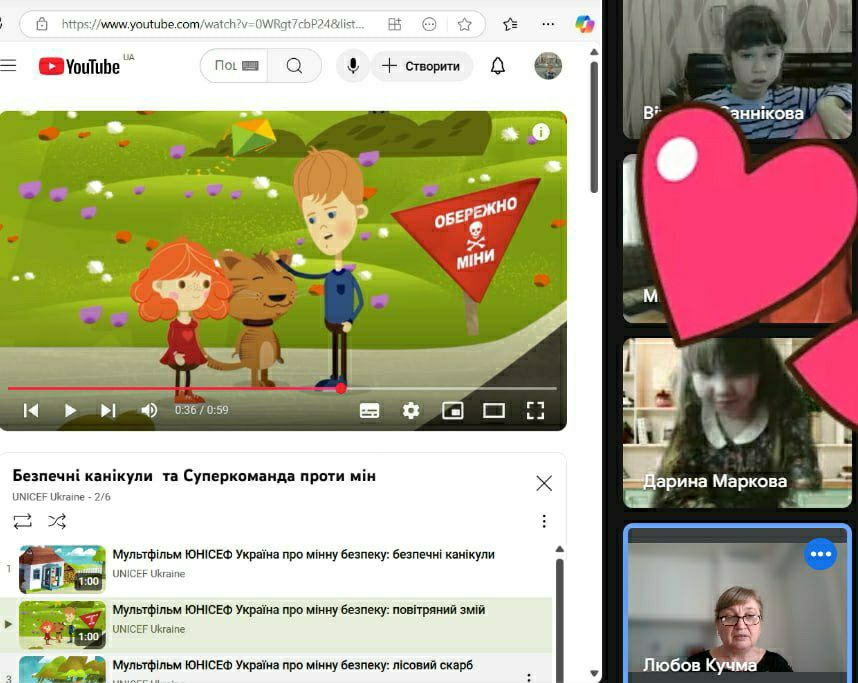This screenshot has height=683, width=858.
Task: Select the Любов Кучма participant video tile
Action: coord(737,604)
